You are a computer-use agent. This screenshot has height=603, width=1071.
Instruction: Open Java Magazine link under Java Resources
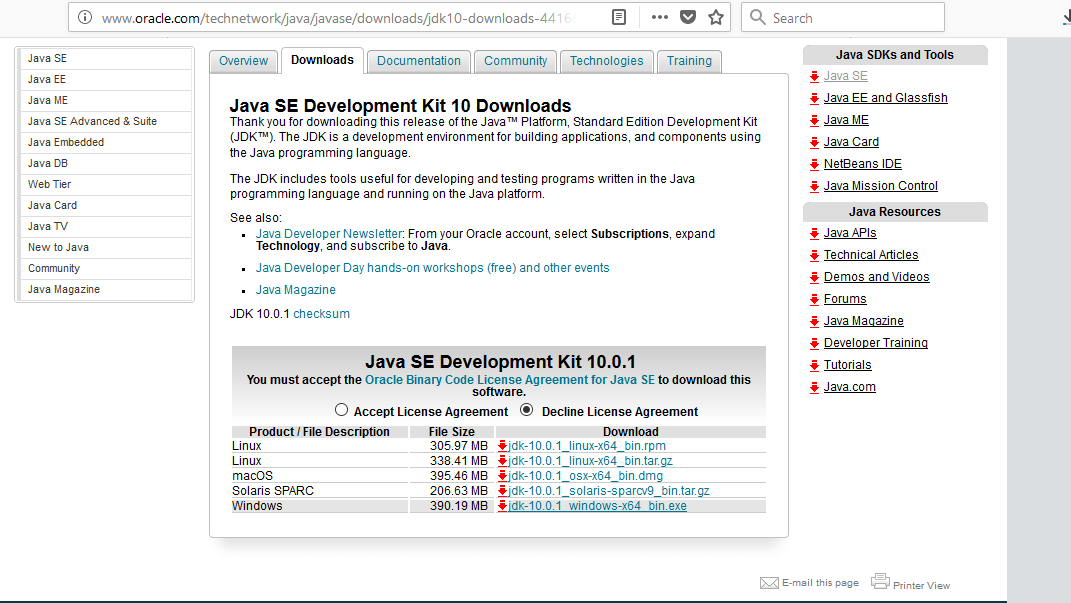(863, 321)
